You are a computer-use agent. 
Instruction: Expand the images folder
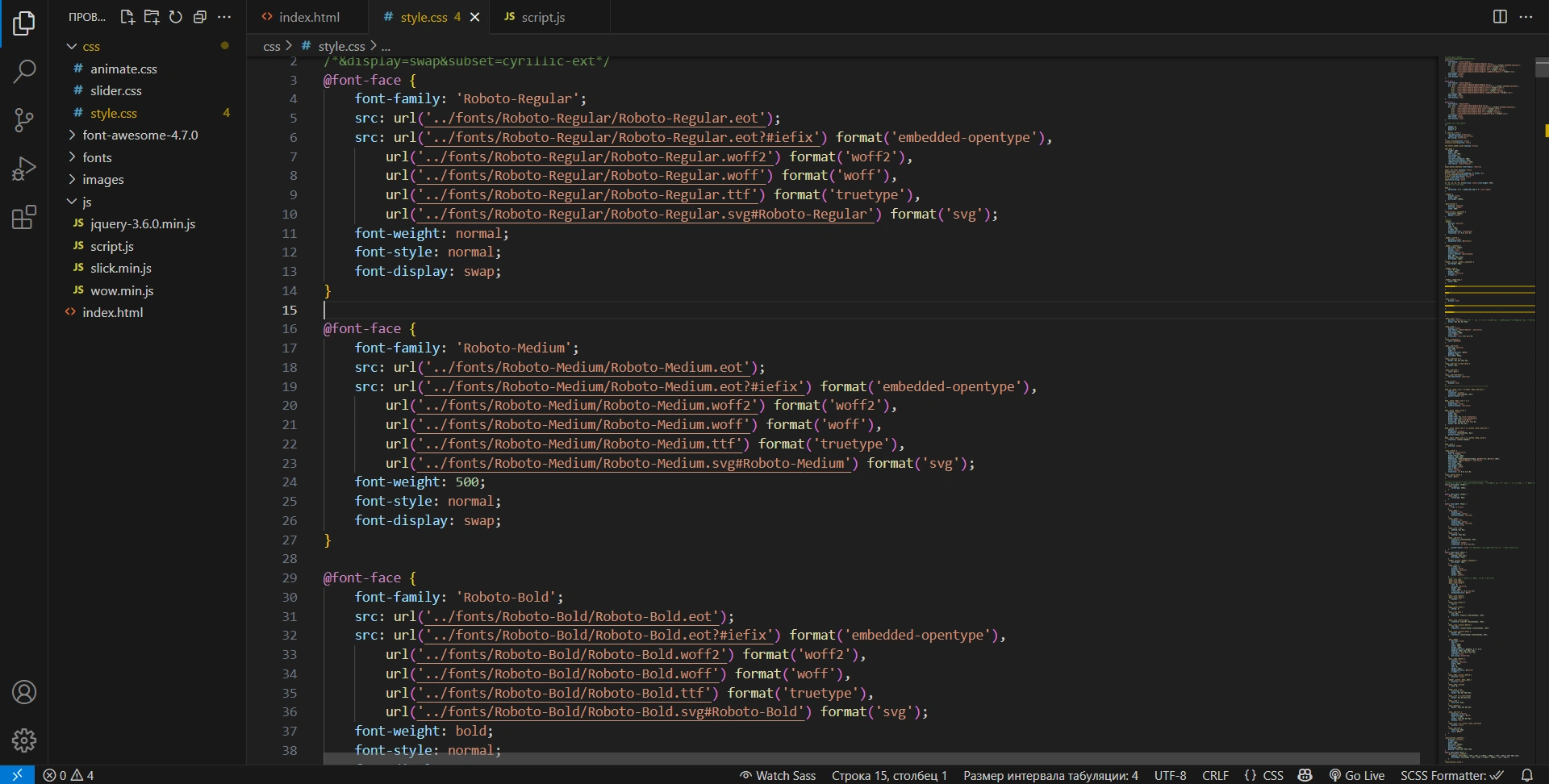102,180
